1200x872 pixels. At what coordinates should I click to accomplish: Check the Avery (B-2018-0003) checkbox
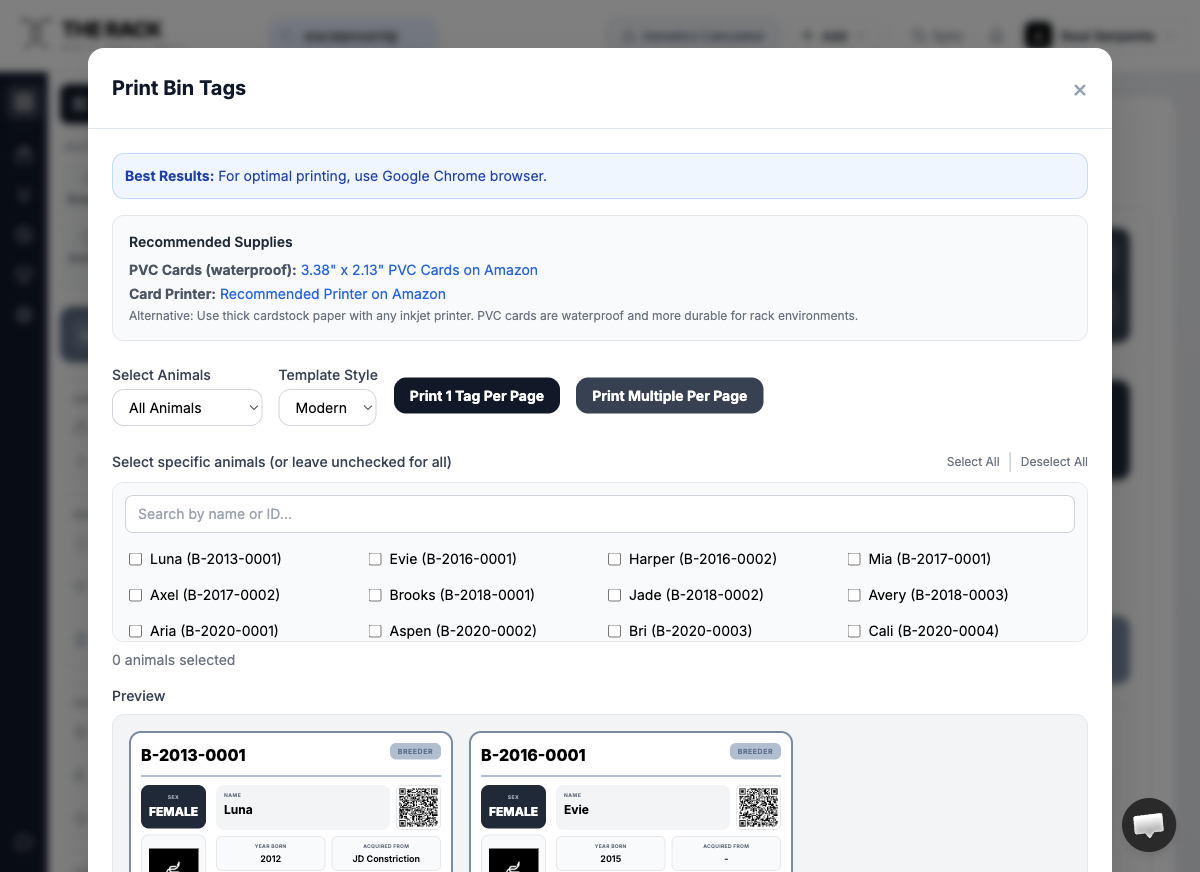pyautogui.click(x=855, y=595)
